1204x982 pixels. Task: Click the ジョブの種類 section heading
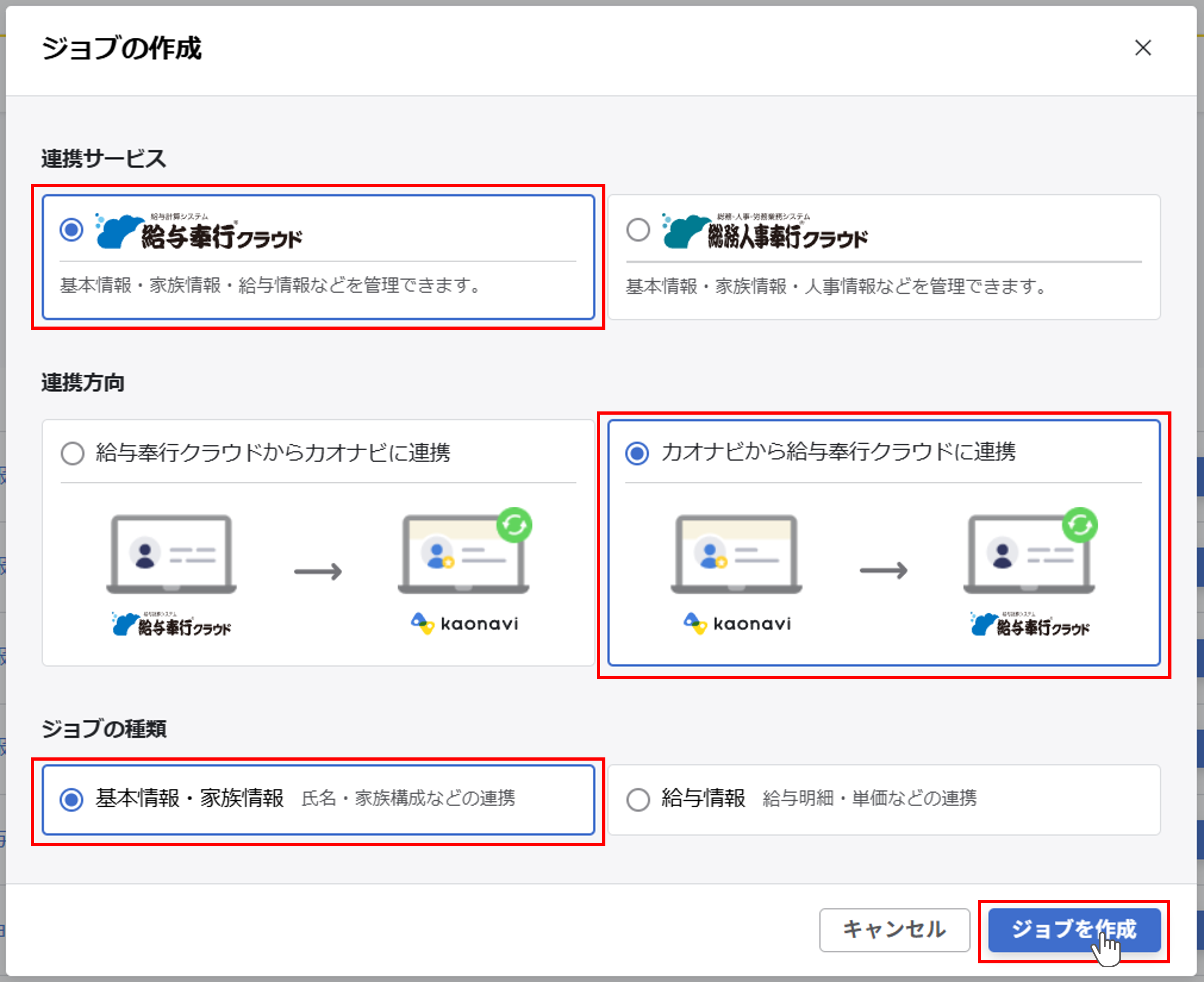(x=104, y=728)
